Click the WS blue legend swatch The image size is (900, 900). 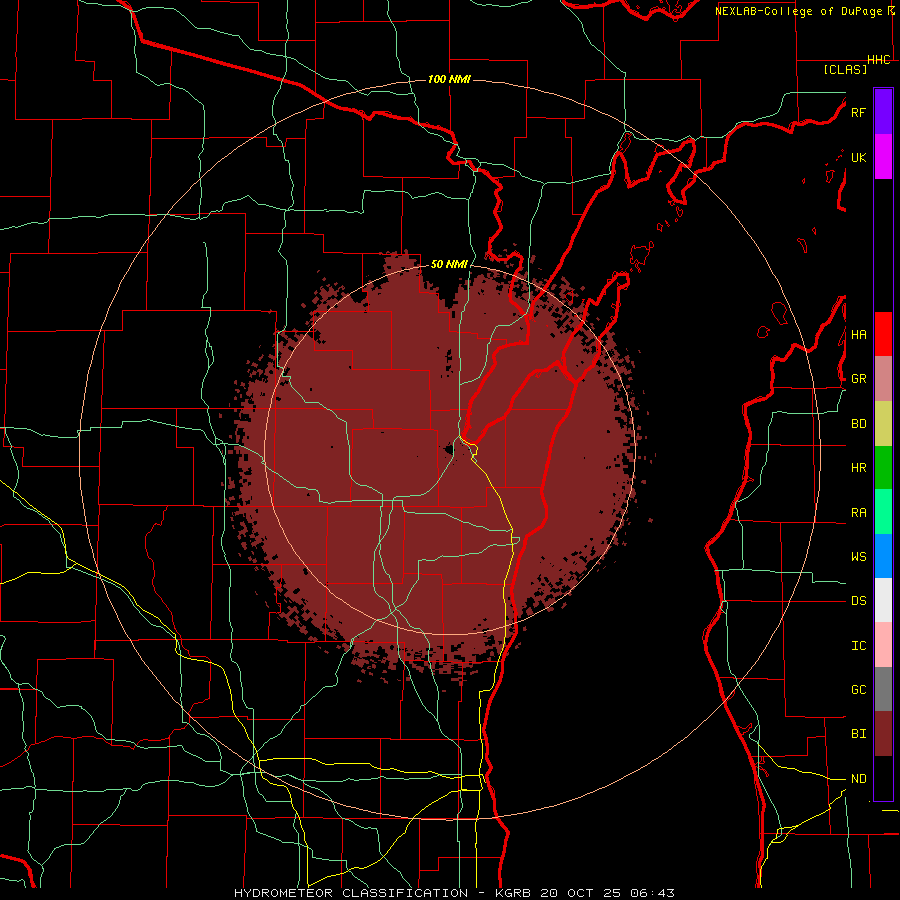[x=883, y=556]
